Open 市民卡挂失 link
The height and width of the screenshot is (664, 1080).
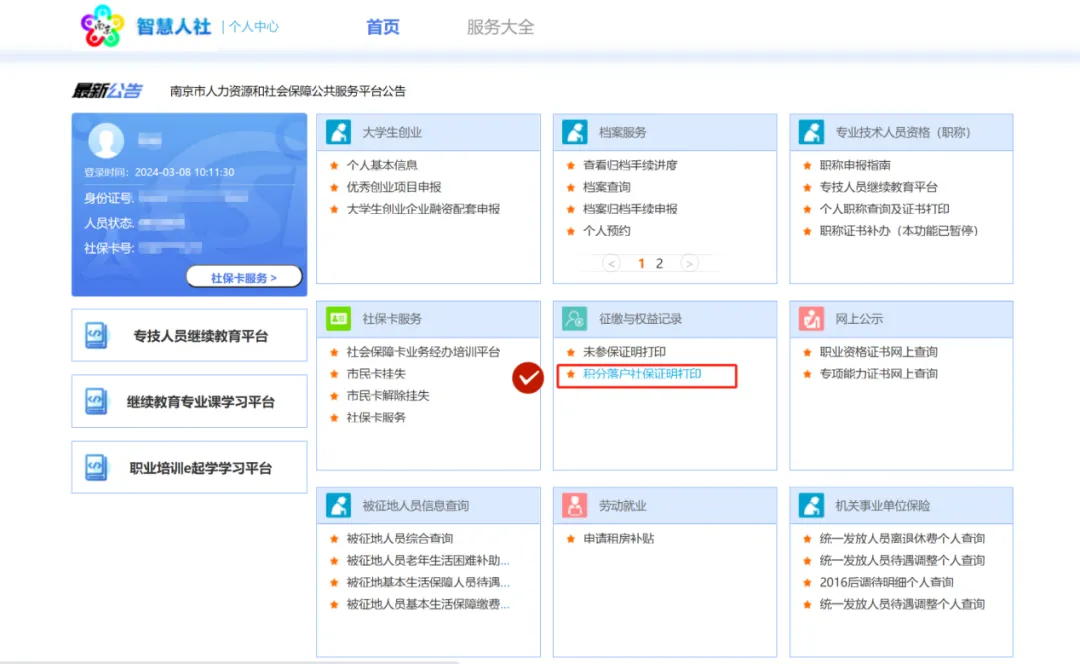click(x=375, y=374)
